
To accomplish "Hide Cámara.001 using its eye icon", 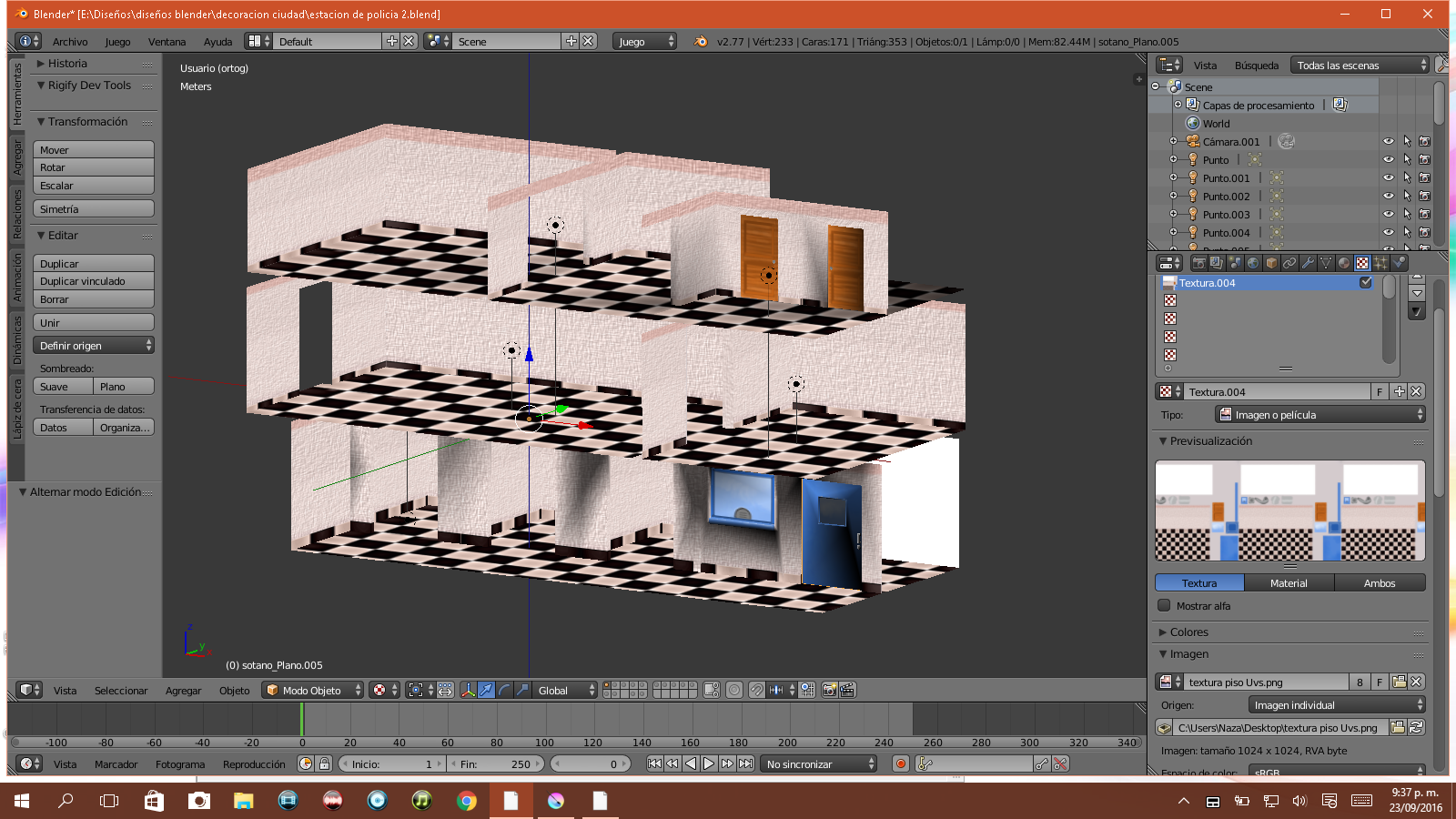I will [1388, 142].
